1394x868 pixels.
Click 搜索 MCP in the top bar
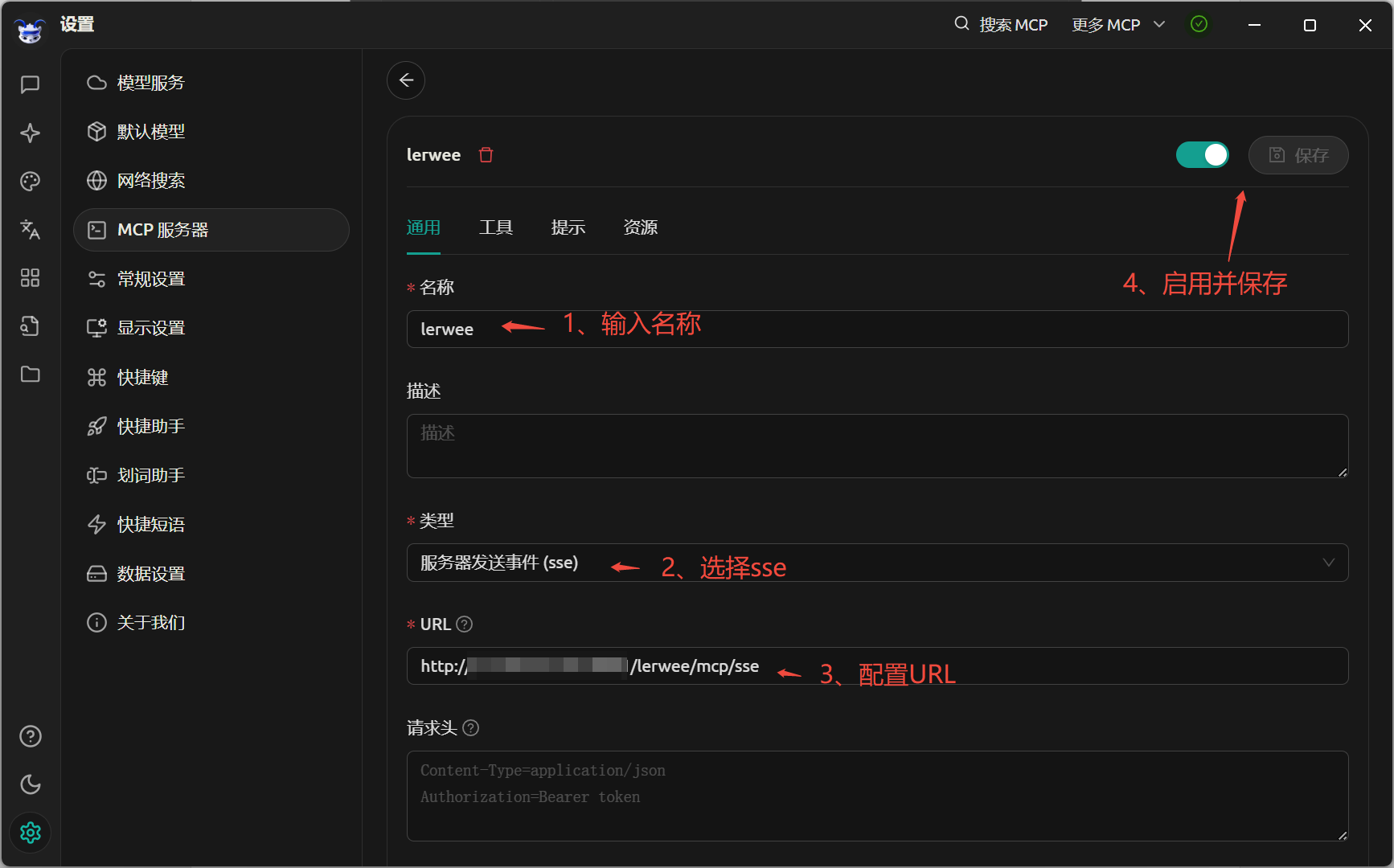(x=1001, y=25)
